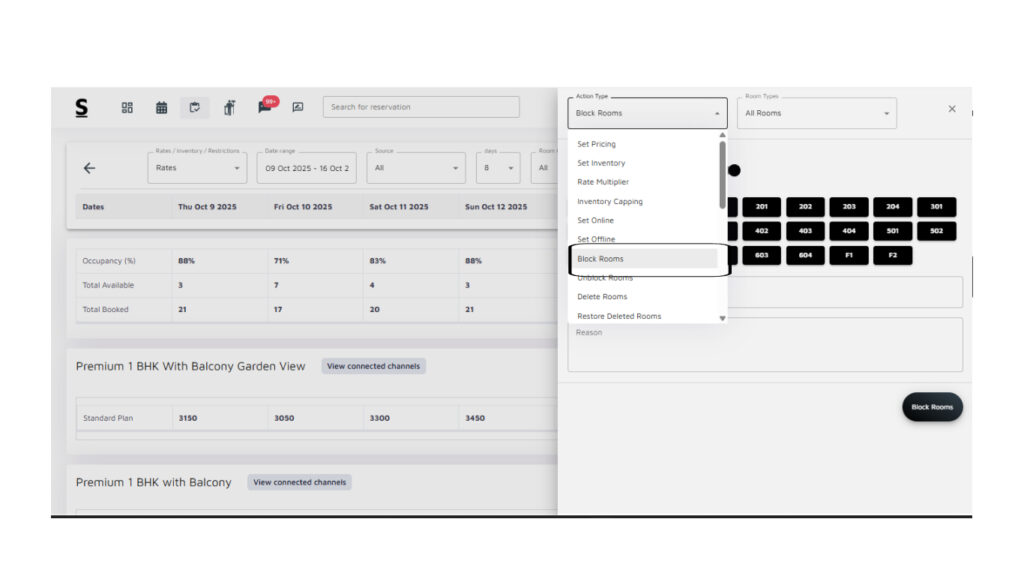1024x576 pixels.
Task: Toggle room F2 selection
Action: tap(892, 255)
